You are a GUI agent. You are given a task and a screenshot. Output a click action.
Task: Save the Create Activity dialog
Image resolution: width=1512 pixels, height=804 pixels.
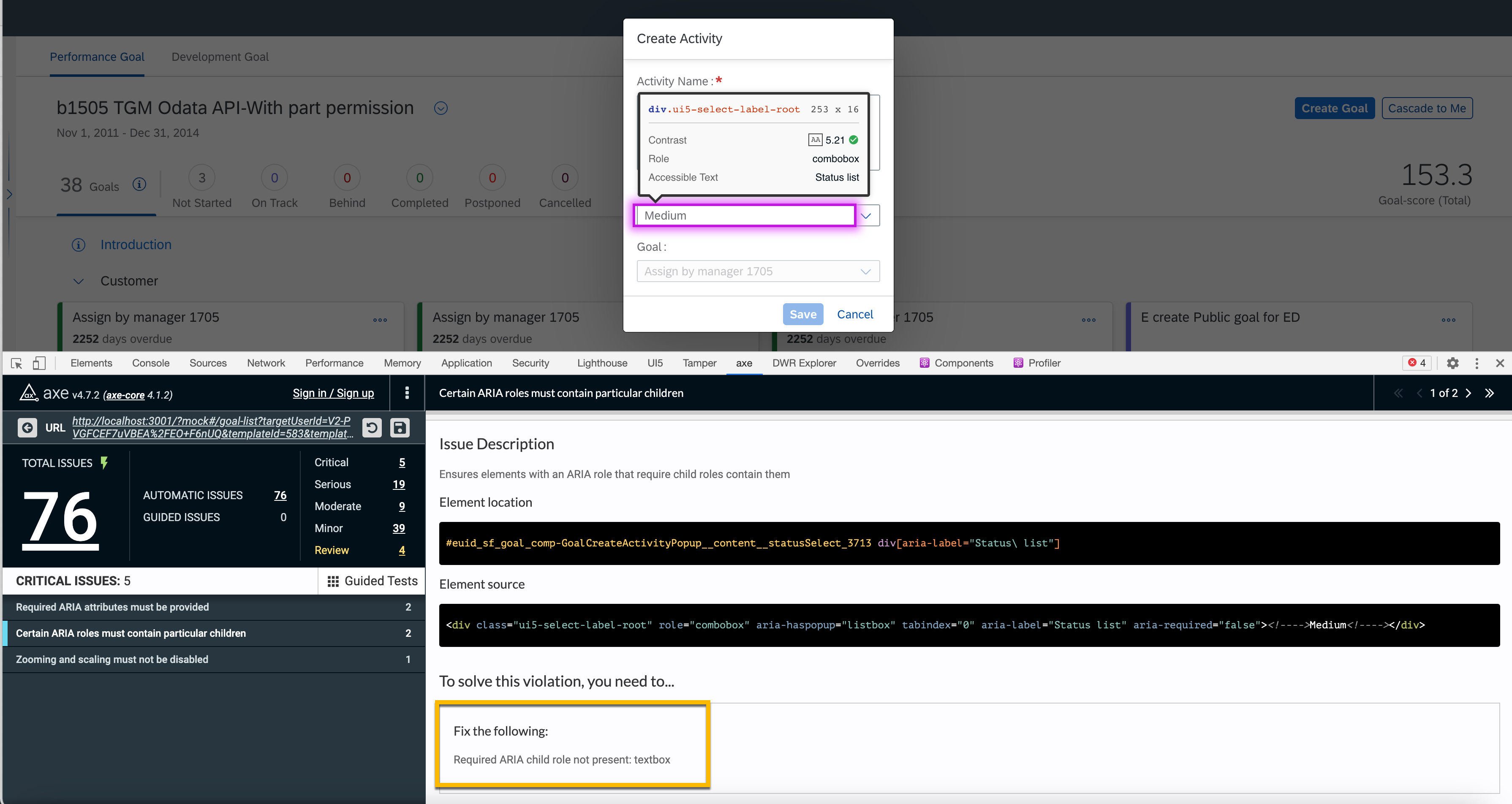click(802, 314)
